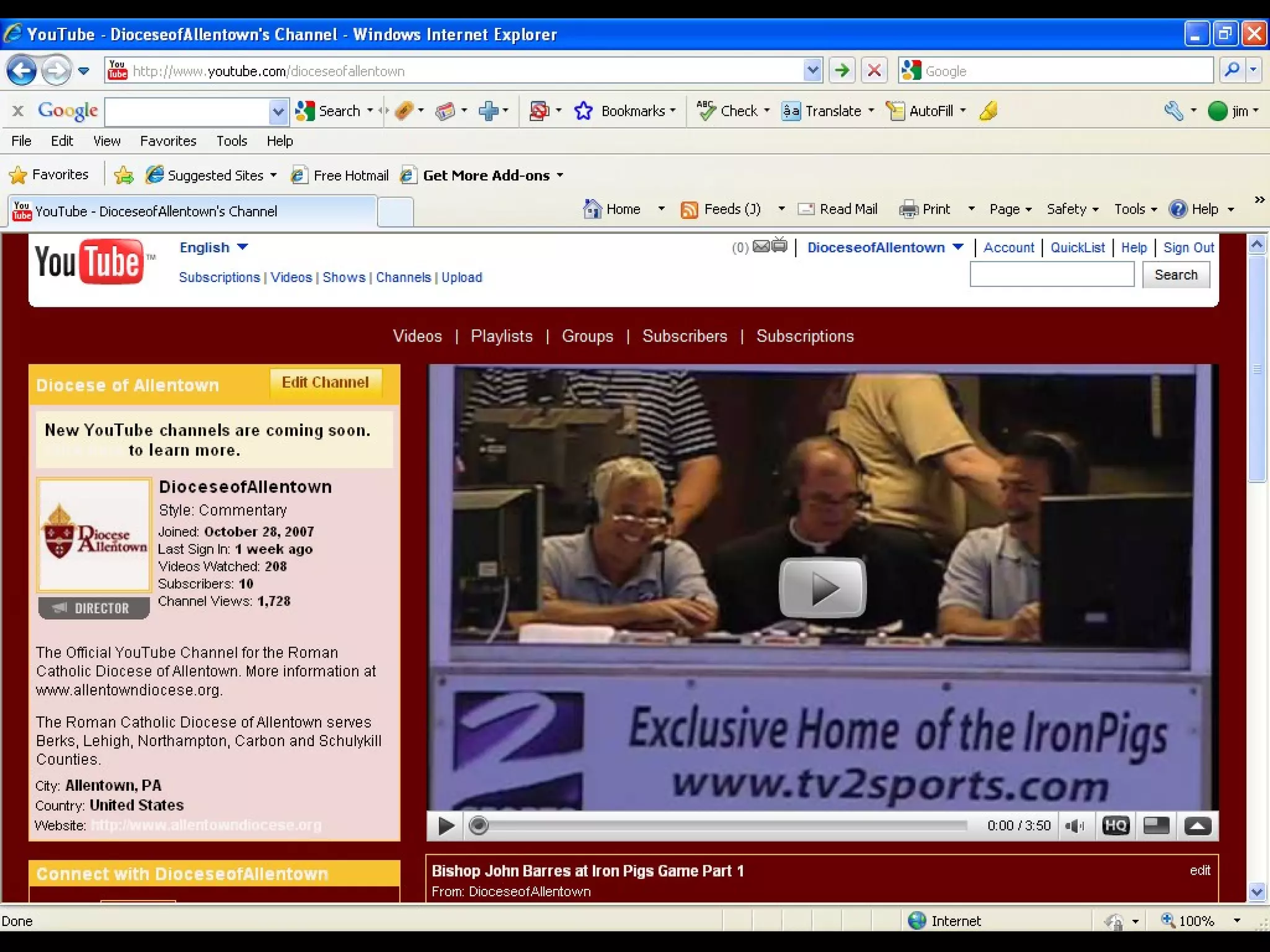Image resolution: width=1270 pixels, height=952 pixels.
Task: Click the IE Back navigation arrow
Action: 22,71
